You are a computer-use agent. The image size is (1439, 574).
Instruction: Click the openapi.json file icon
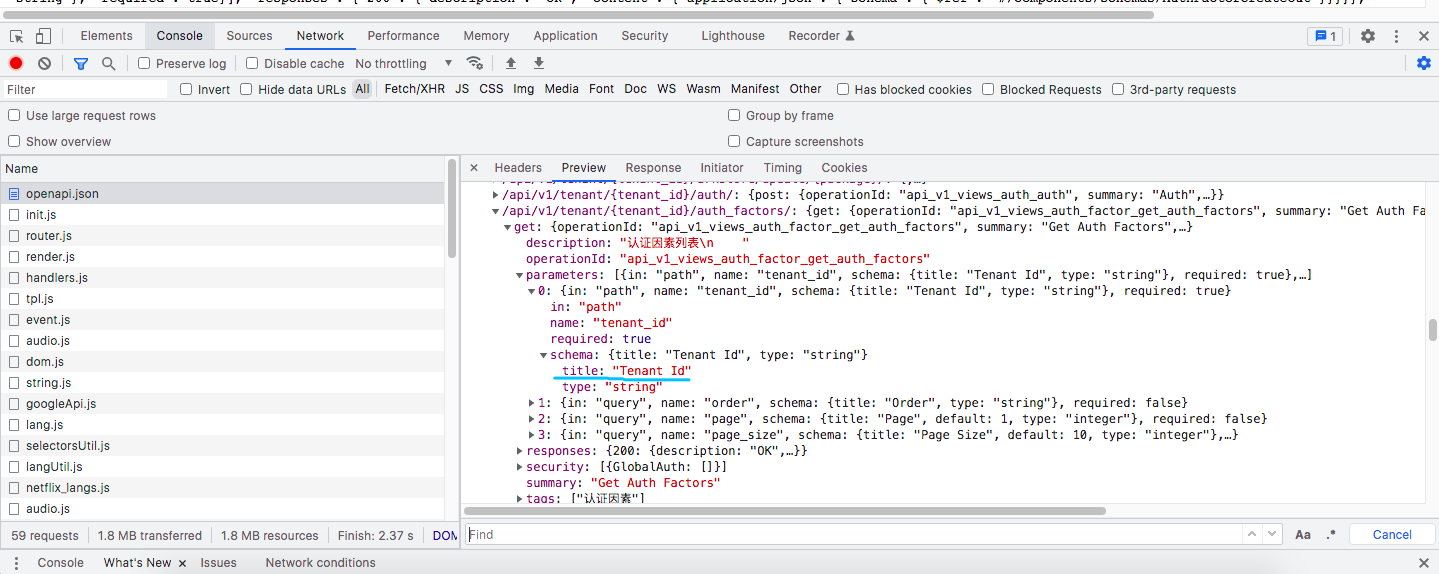(14, 194)
